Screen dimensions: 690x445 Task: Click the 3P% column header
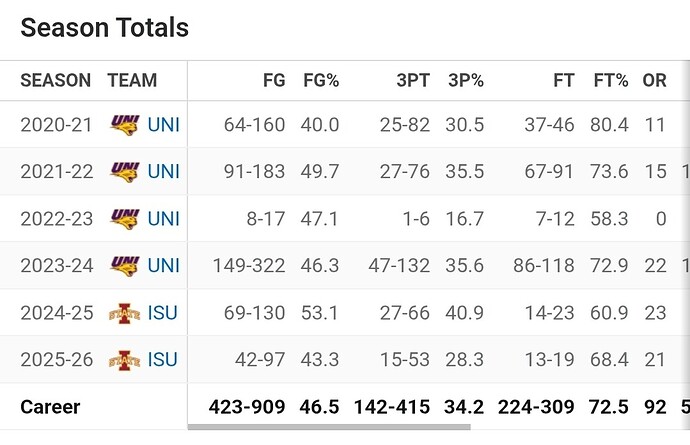(465, 81)
